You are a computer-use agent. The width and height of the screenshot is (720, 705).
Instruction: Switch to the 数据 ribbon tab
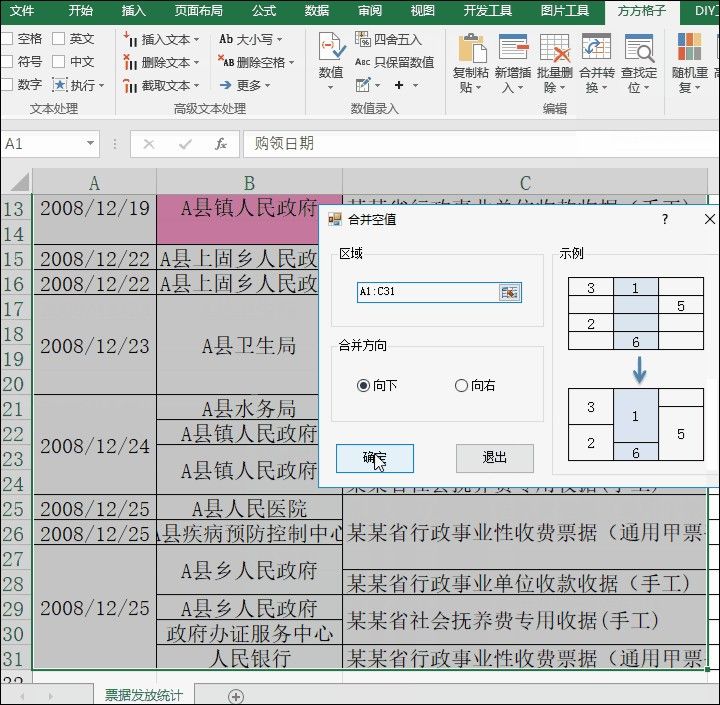(316, 11)
